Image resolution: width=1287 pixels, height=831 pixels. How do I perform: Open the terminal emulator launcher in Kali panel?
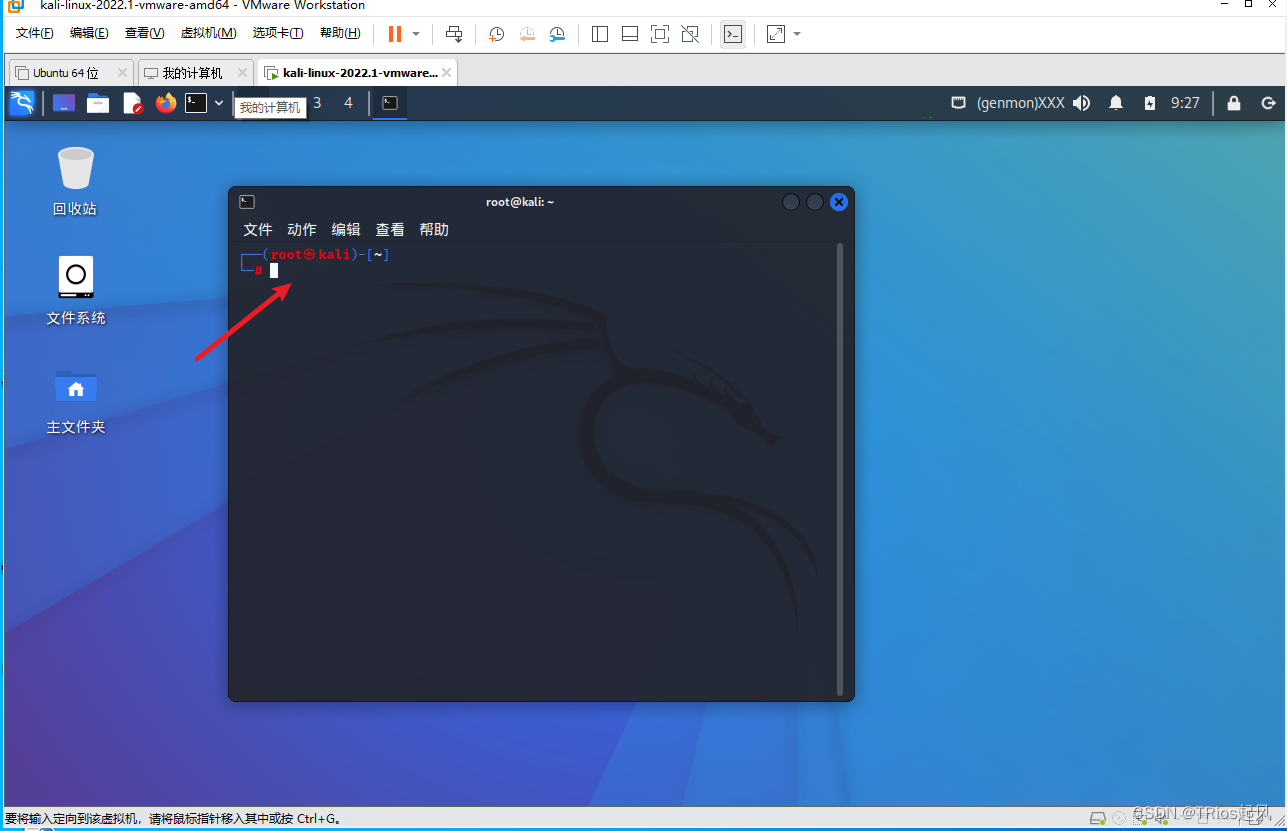pyautogui.click(x=196, y=103)
